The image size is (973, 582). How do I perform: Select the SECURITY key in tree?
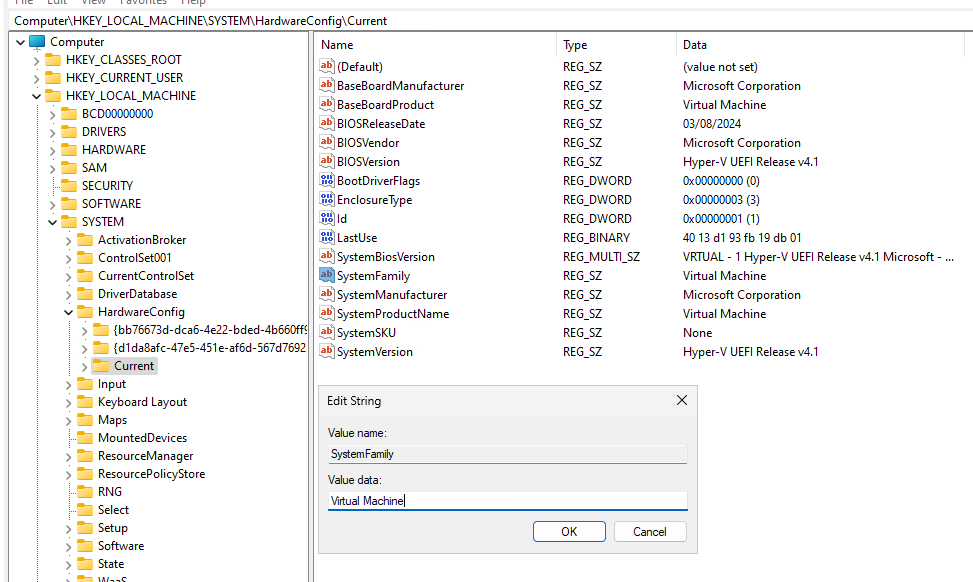pos(107,186)
